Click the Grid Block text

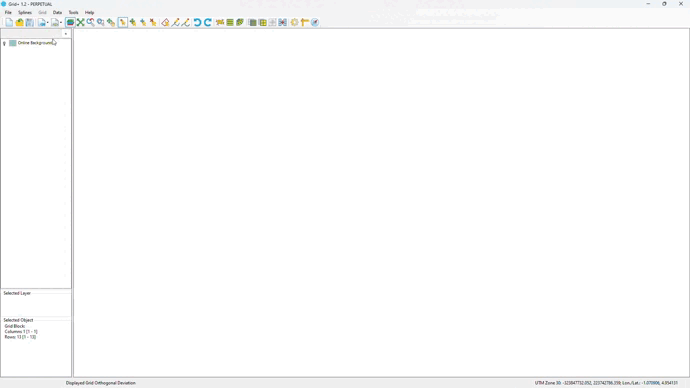[x=15, y=326]
